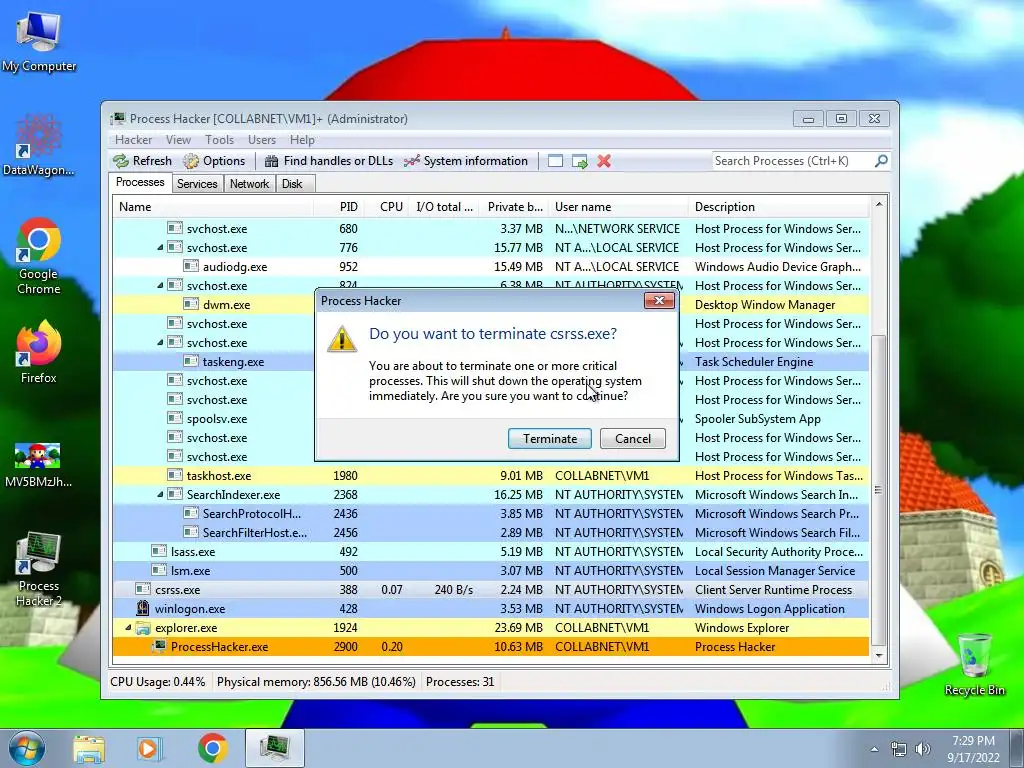Click the Search Processes input field

[793, 161]
